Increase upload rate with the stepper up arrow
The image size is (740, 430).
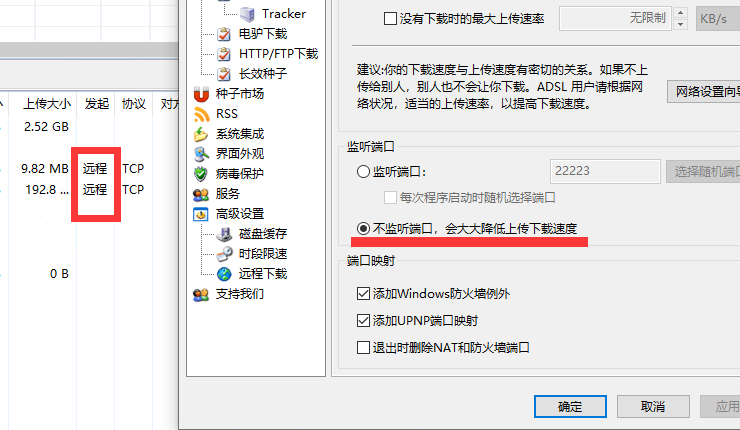point(680,13)
